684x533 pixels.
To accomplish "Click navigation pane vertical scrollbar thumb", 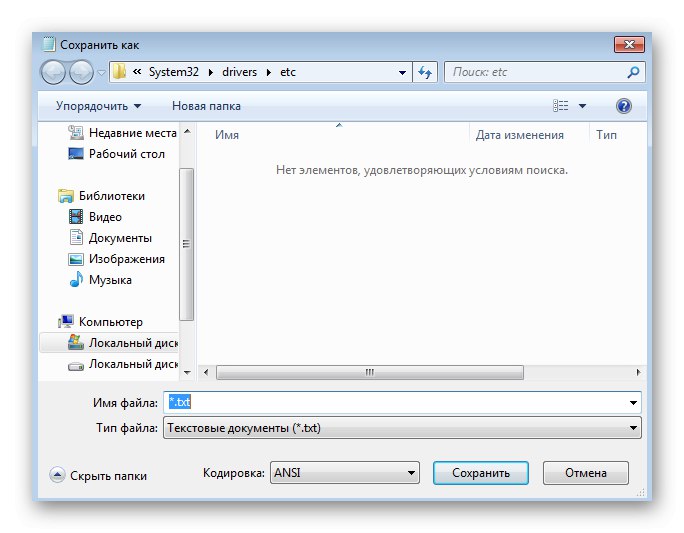I will tap(186, 244).
